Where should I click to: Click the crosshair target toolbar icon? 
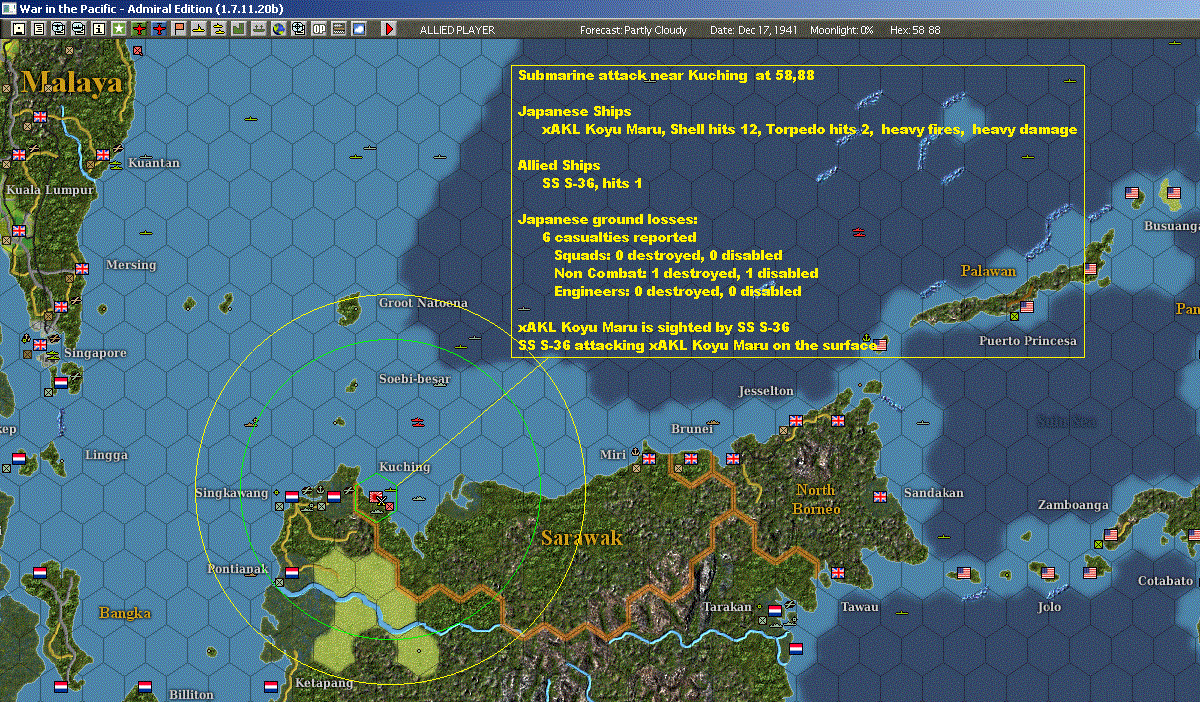coord(298,29)
